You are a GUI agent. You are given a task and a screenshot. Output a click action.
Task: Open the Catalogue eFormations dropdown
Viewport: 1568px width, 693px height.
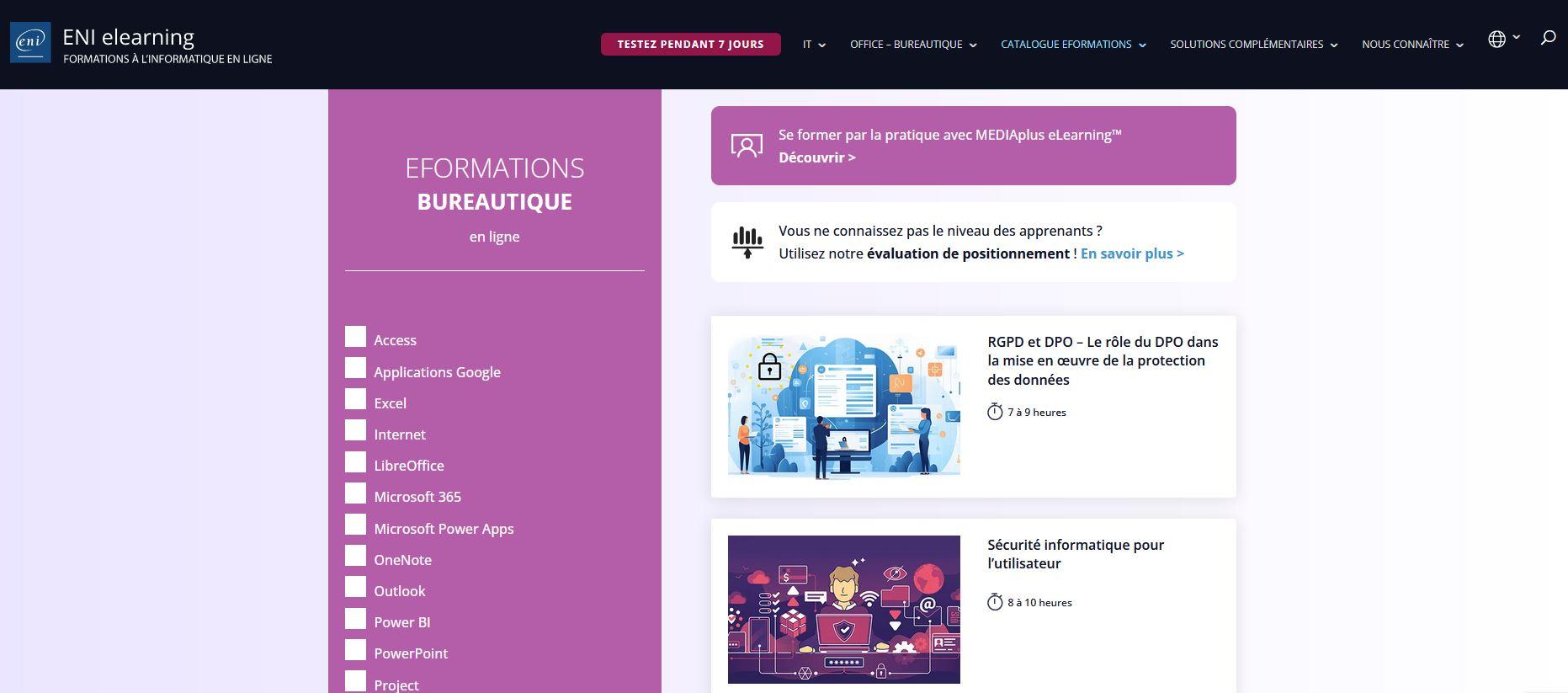[1073, 45]
